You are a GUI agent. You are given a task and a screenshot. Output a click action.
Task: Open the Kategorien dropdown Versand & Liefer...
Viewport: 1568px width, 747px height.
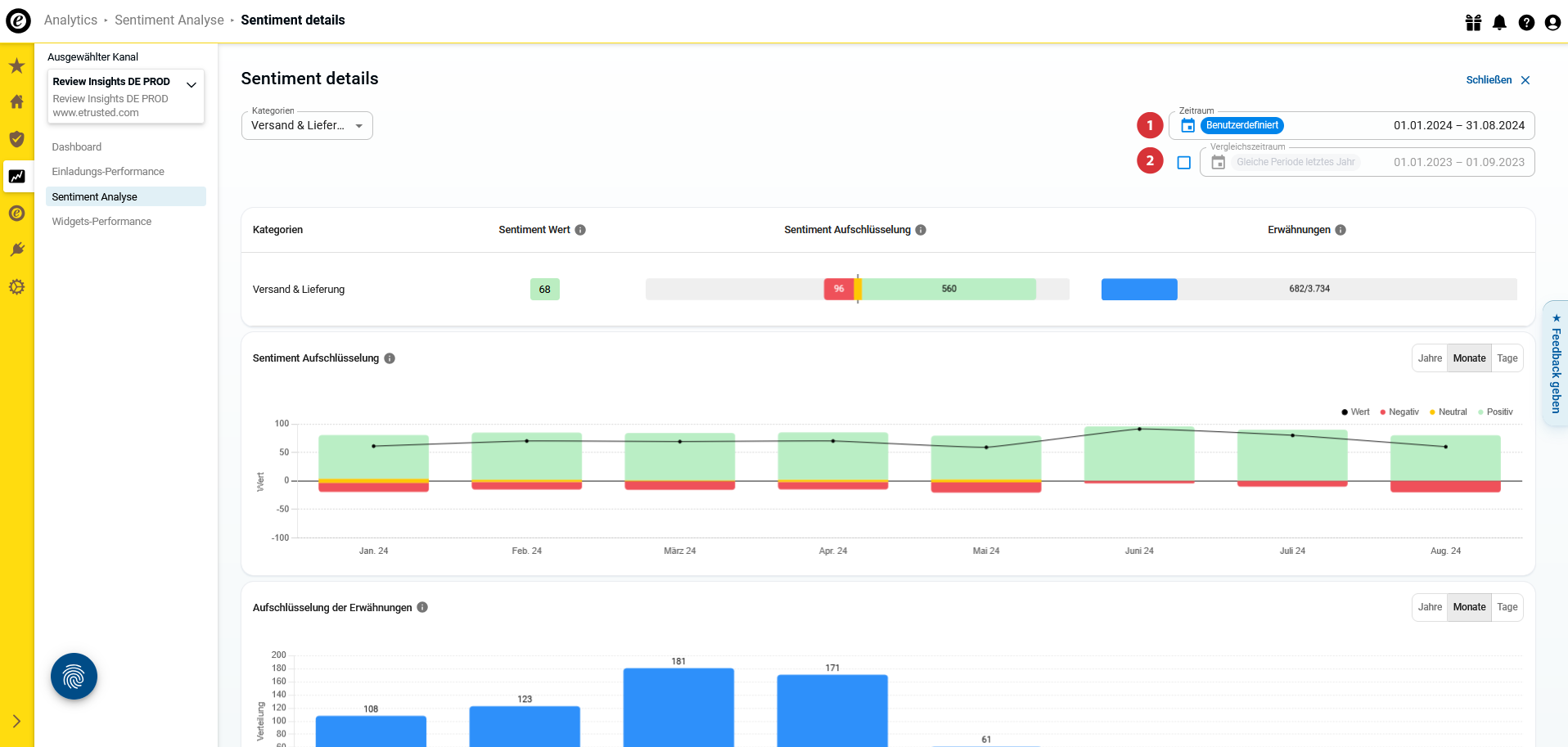(307, 125)
